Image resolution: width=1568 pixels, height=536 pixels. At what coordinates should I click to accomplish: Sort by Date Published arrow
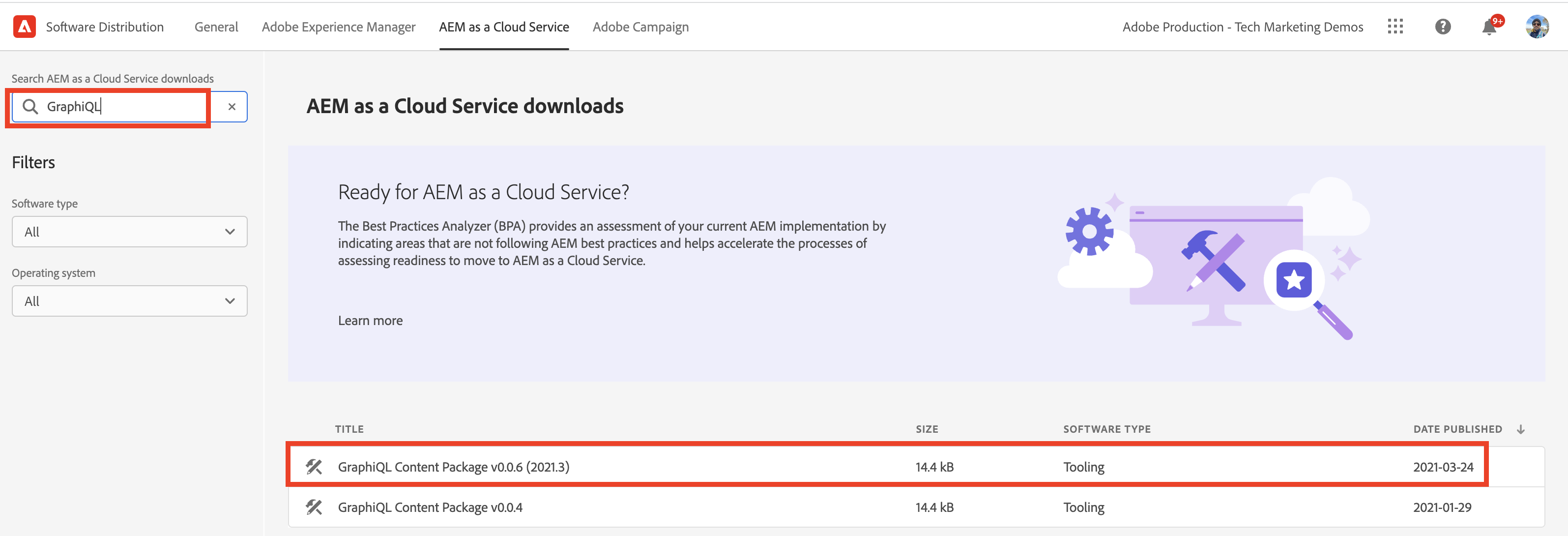(1520, 429)
